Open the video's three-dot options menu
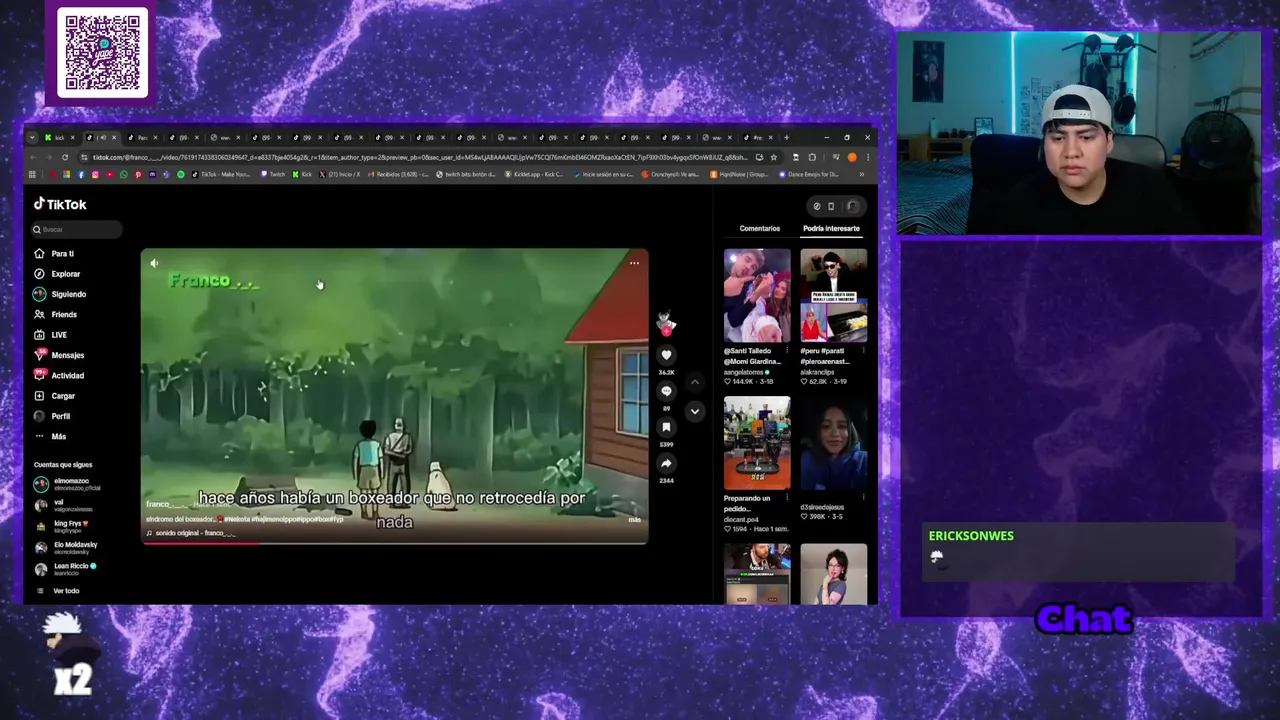This screenshot has height=720, width=1280. coord(634,263)
